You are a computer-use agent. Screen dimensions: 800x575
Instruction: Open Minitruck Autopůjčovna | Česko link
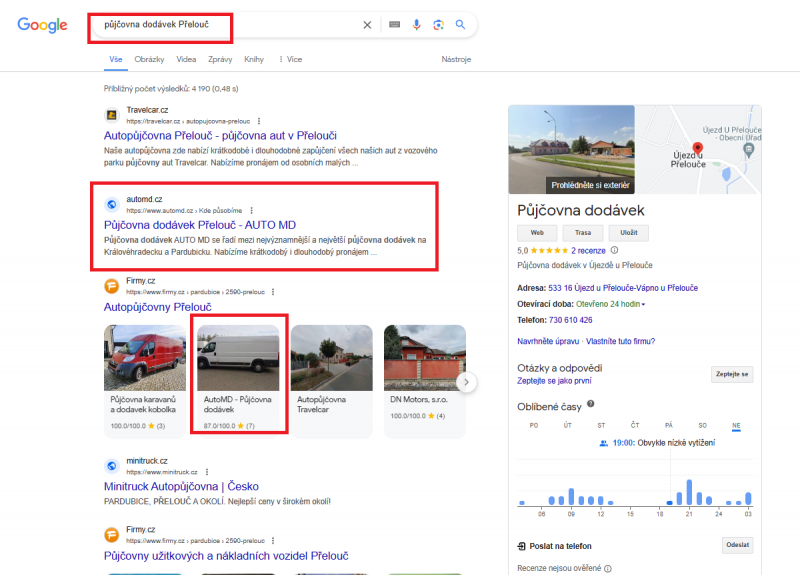(x=181, y=486)
